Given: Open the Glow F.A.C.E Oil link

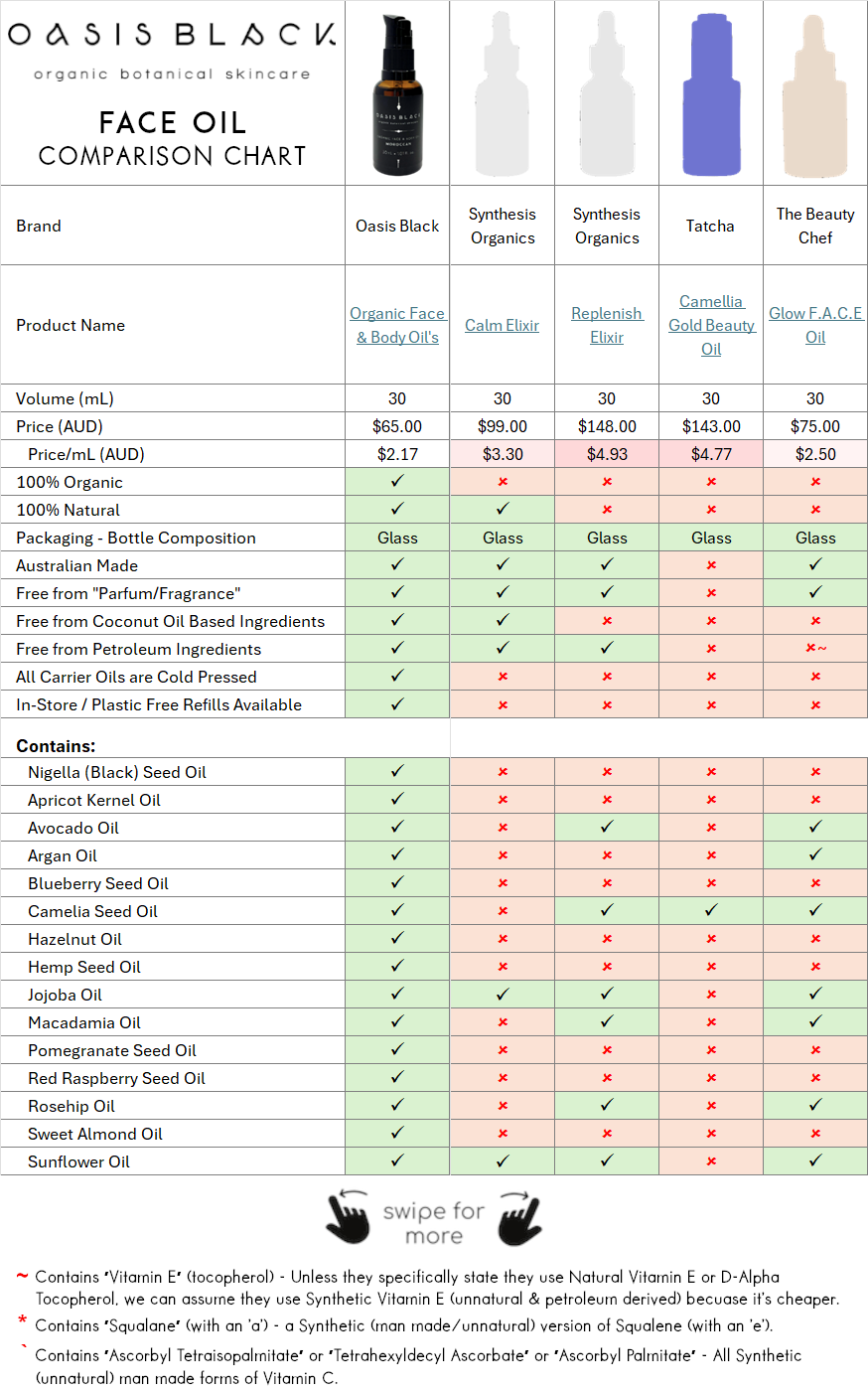Looking at the screenshot, I should tap(815, 325).
